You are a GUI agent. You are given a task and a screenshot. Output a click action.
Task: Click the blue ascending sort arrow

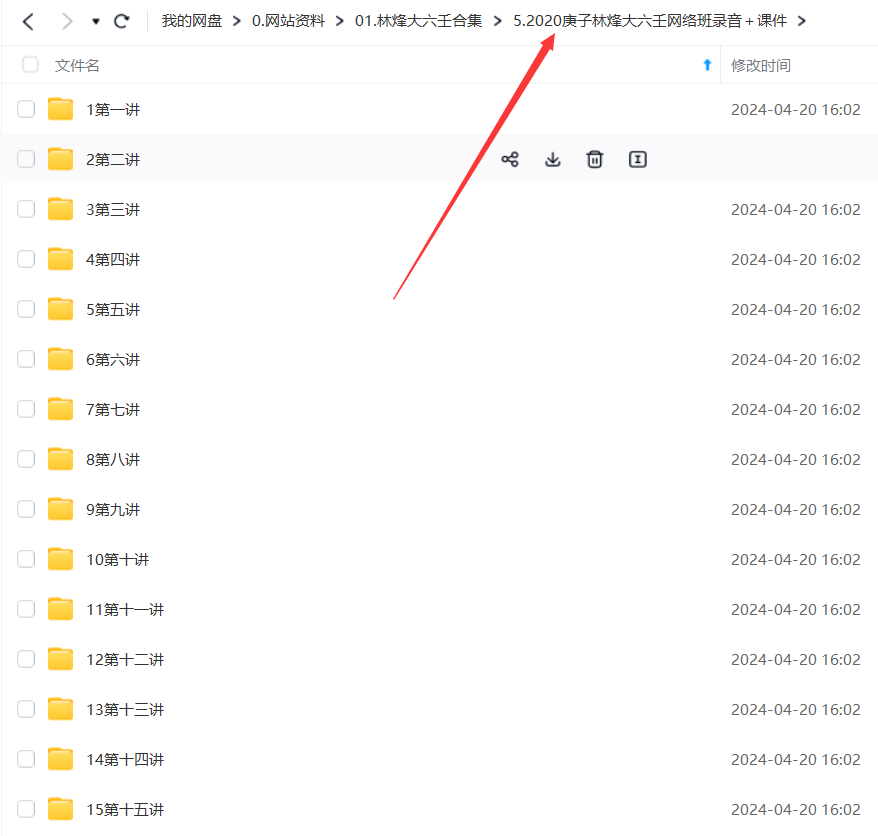707,64
